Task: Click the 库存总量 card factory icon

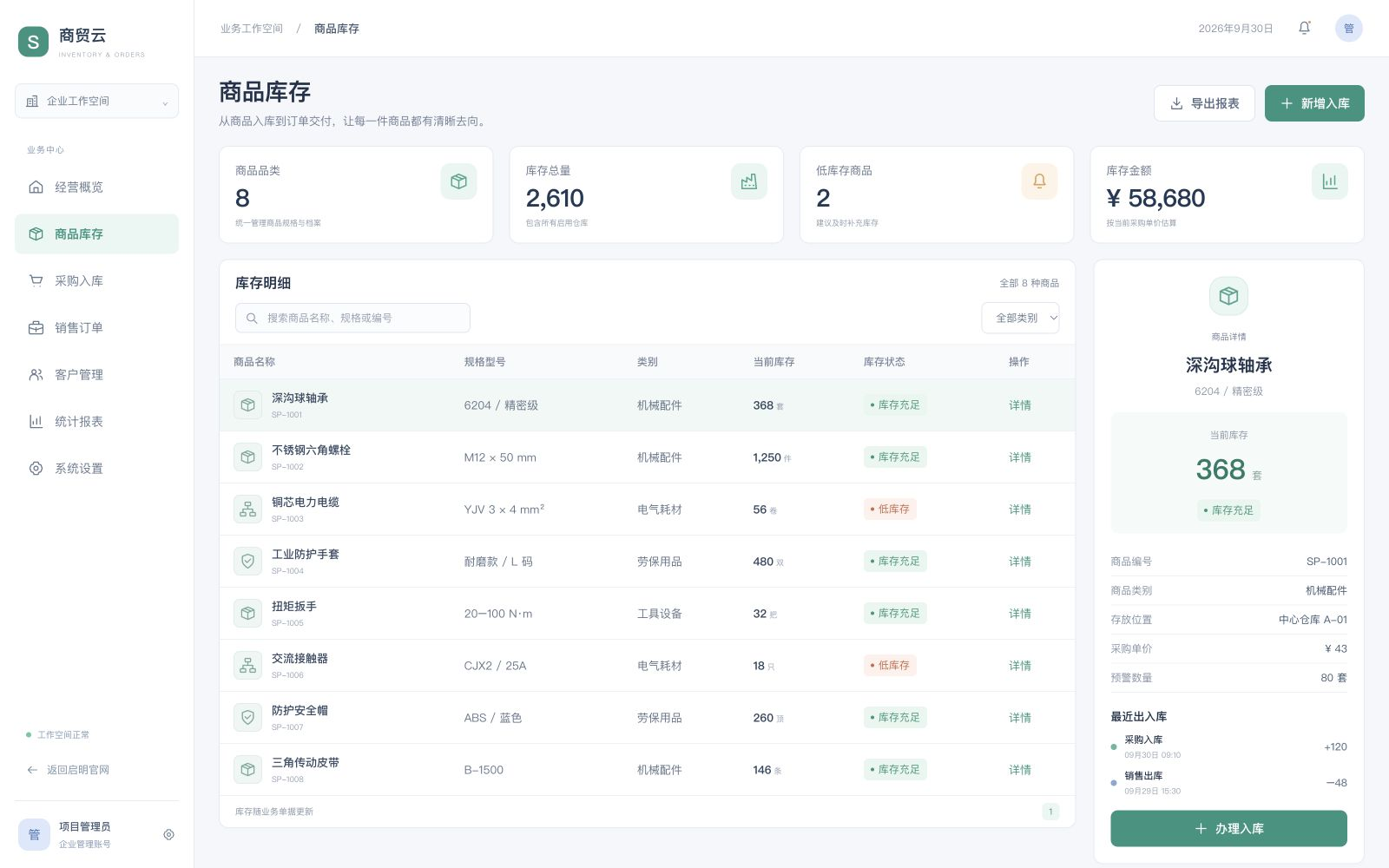Action: point(748,181)
